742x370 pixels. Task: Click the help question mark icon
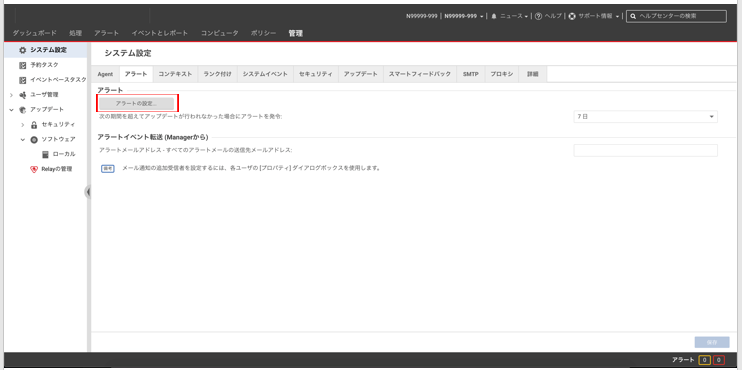coord(538,16)
